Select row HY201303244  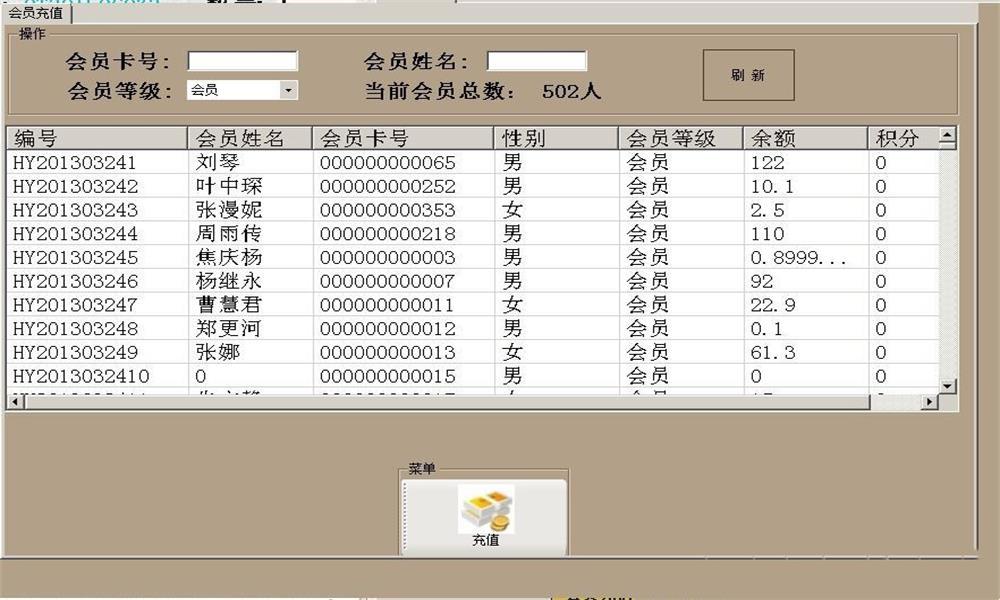click(473, 233)
